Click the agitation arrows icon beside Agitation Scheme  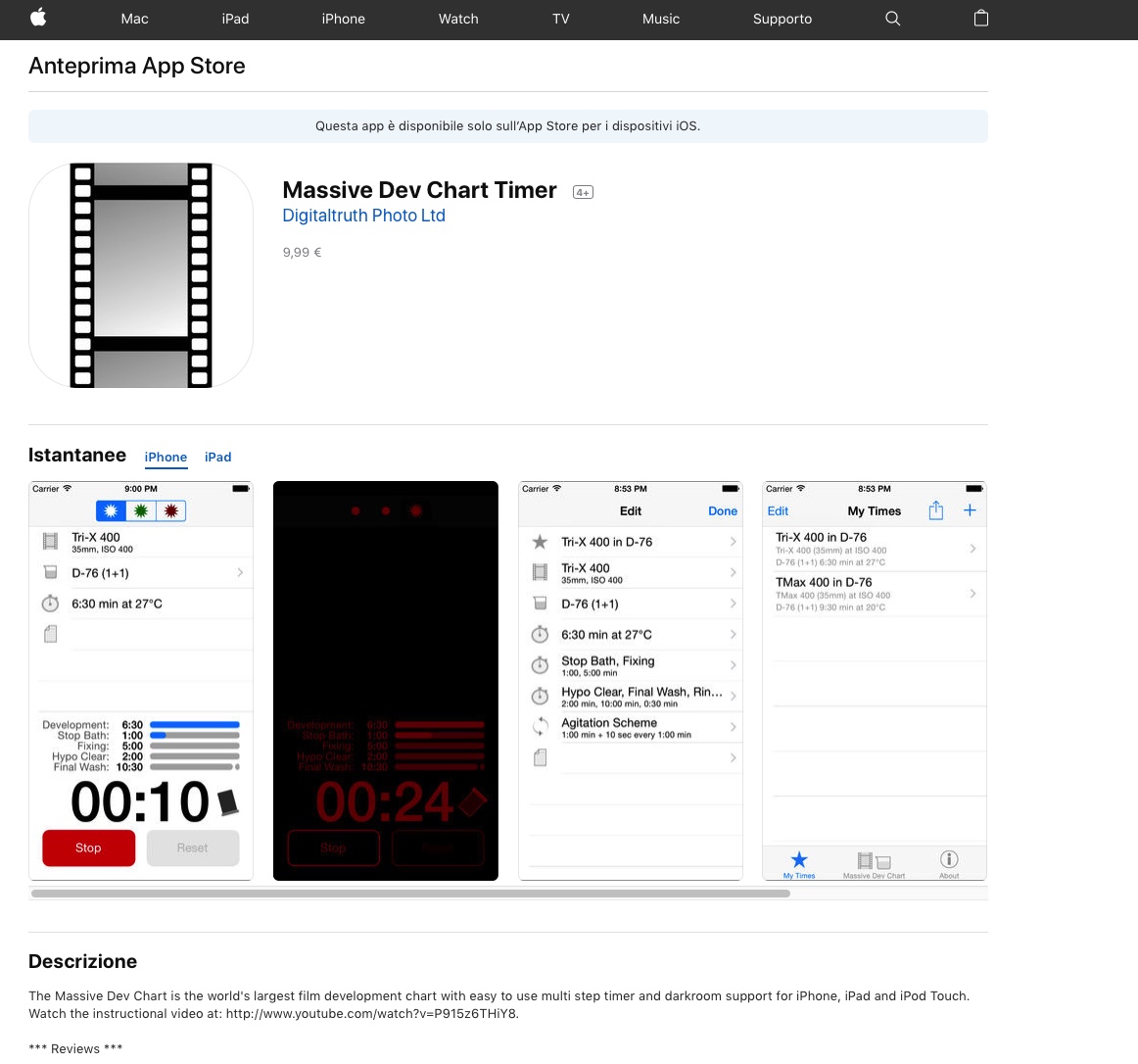540,726
